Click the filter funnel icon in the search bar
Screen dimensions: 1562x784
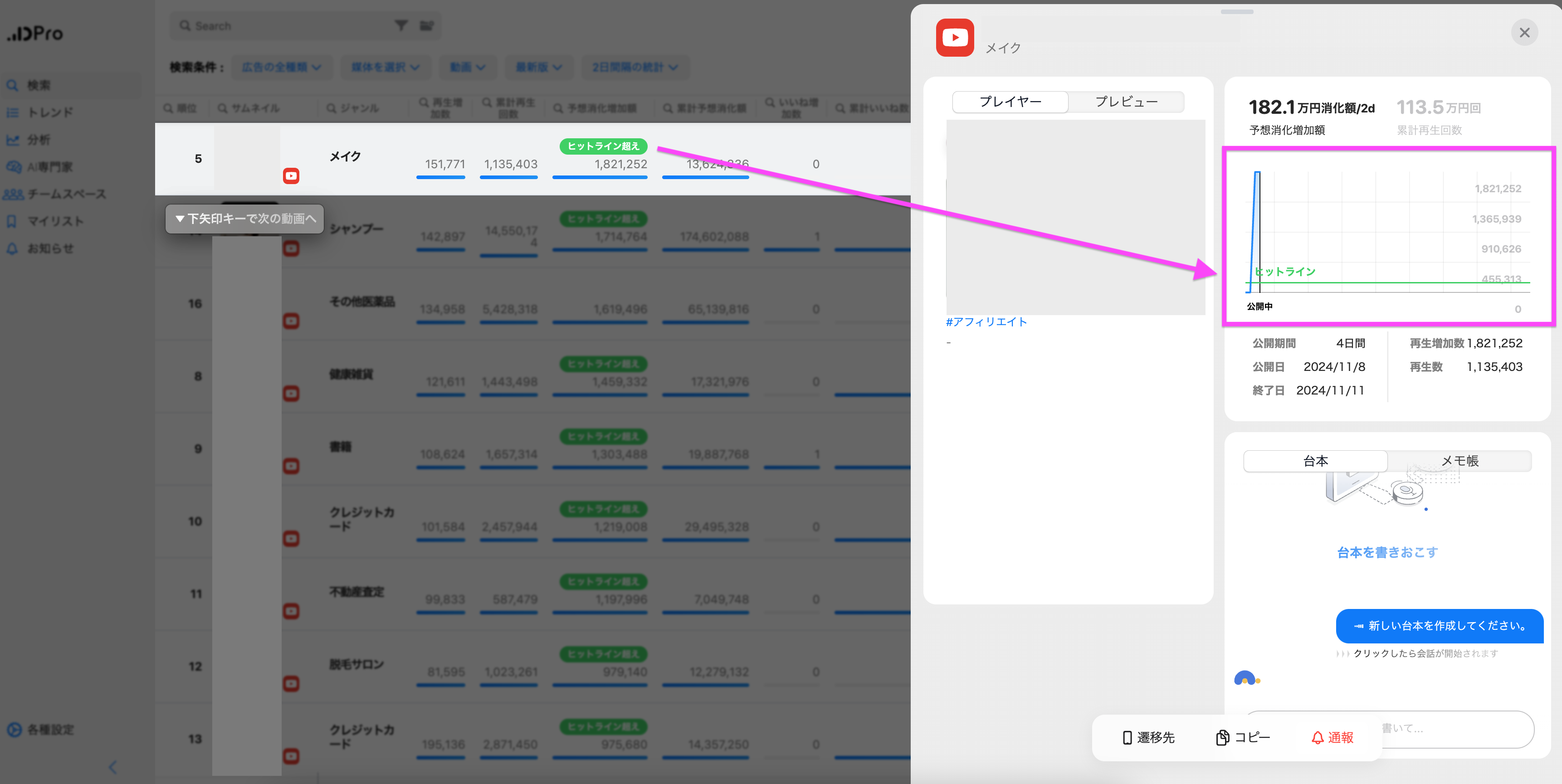tap(401, 25)
